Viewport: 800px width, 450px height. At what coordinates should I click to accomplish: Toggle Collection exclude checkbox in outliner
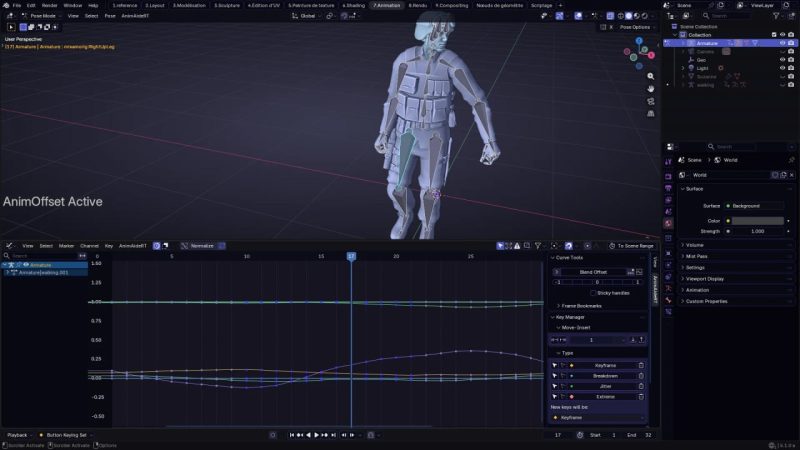774,35
